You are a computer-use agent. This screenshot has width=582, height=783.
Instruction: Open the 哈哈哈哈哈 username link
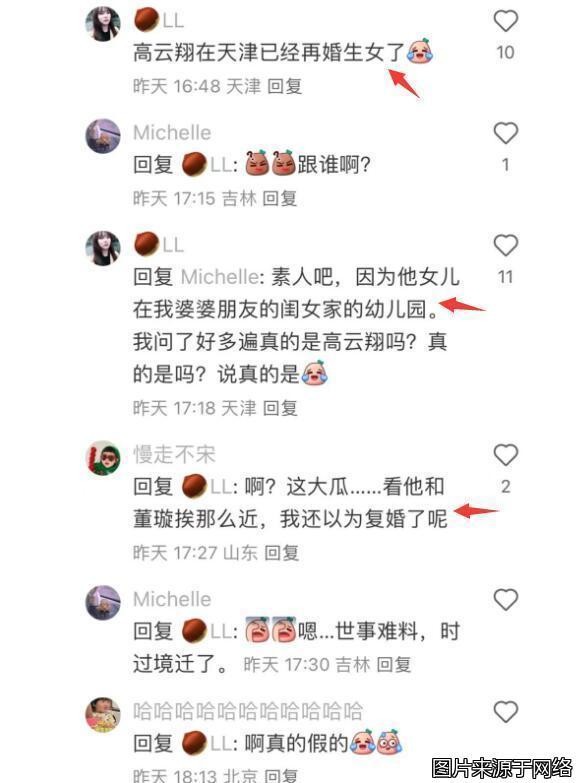tap(248, 711)
